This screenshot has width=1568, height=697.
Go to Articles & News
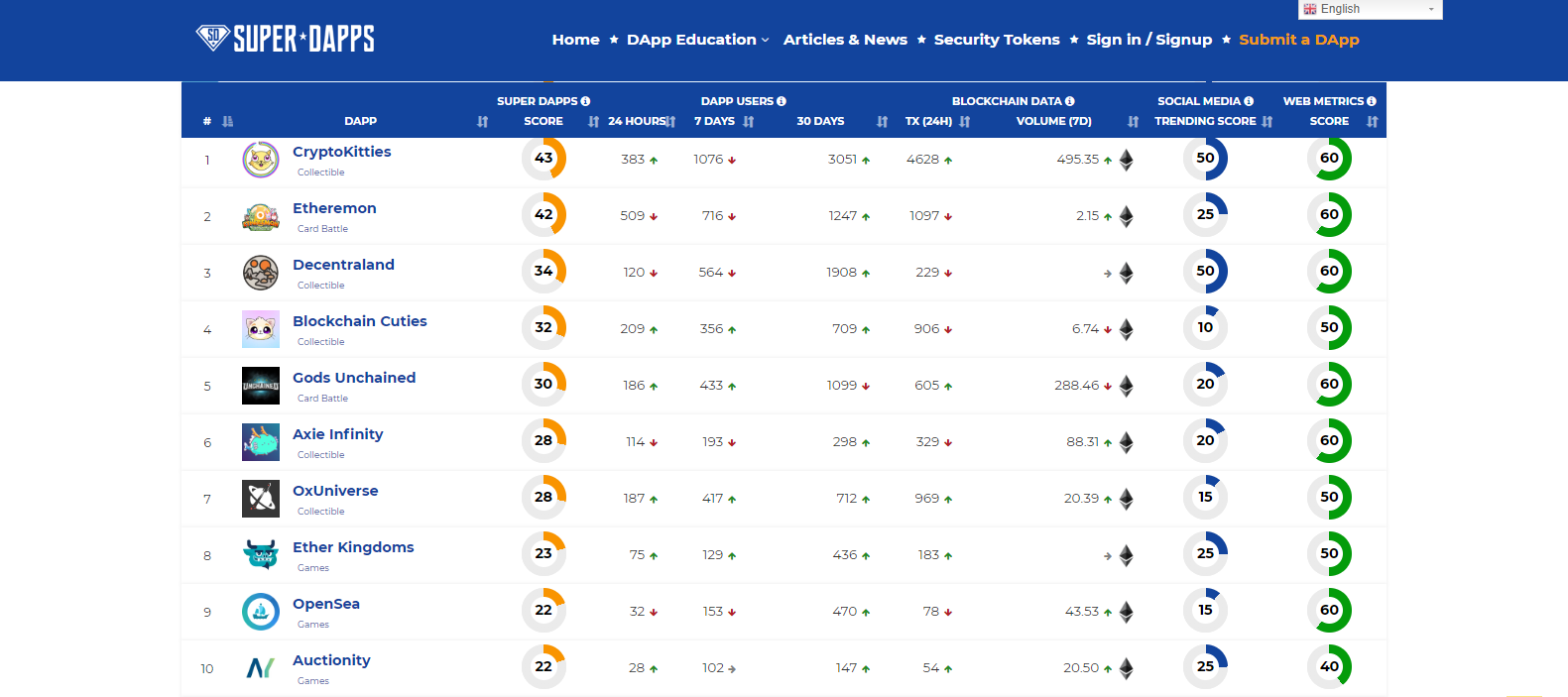click(x=845, y=40)
